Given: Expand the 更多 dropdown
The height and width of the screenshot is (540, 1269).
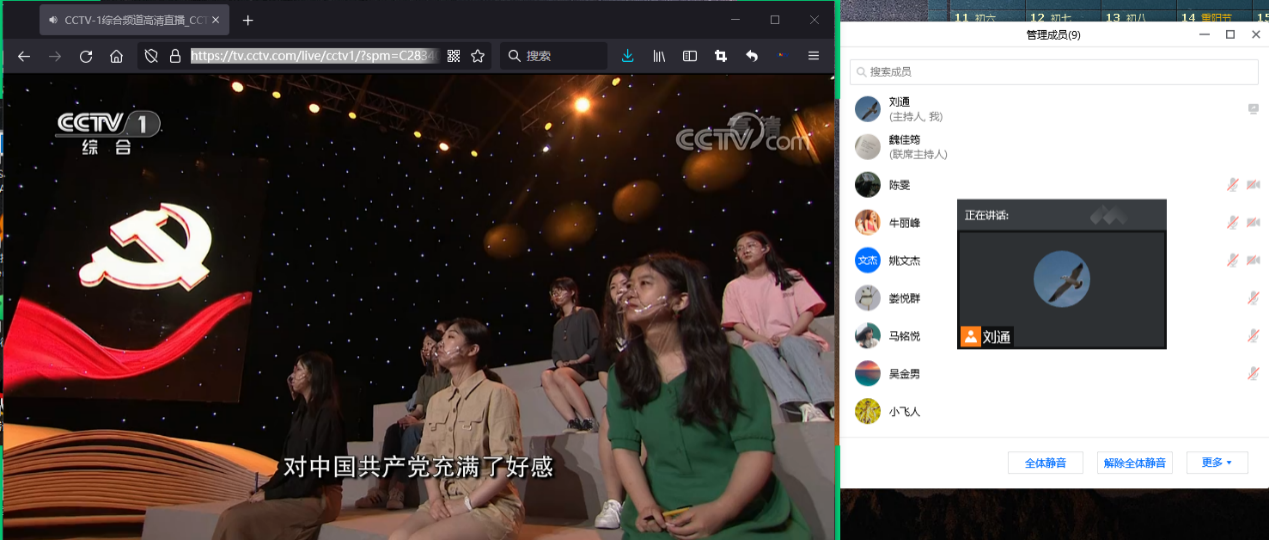Looking at the screenshot, I should pos(1216,463).
